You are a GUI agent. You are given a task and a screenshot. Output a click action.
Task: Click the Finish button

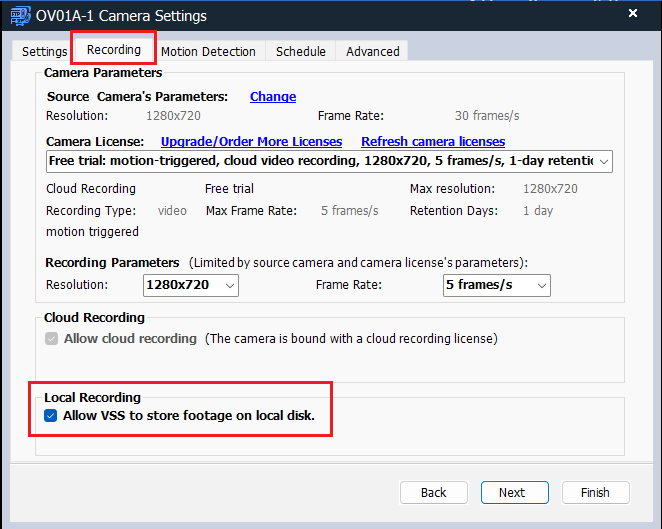click(x=594, y=492)
